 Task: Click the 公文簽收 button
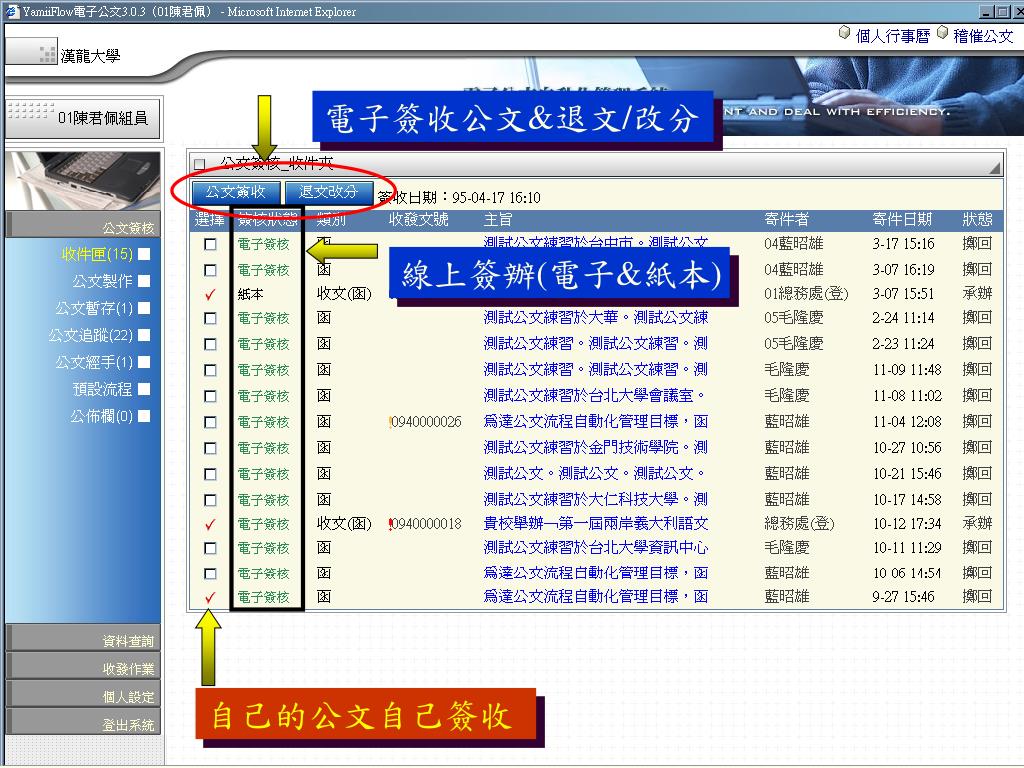point(236,192)
